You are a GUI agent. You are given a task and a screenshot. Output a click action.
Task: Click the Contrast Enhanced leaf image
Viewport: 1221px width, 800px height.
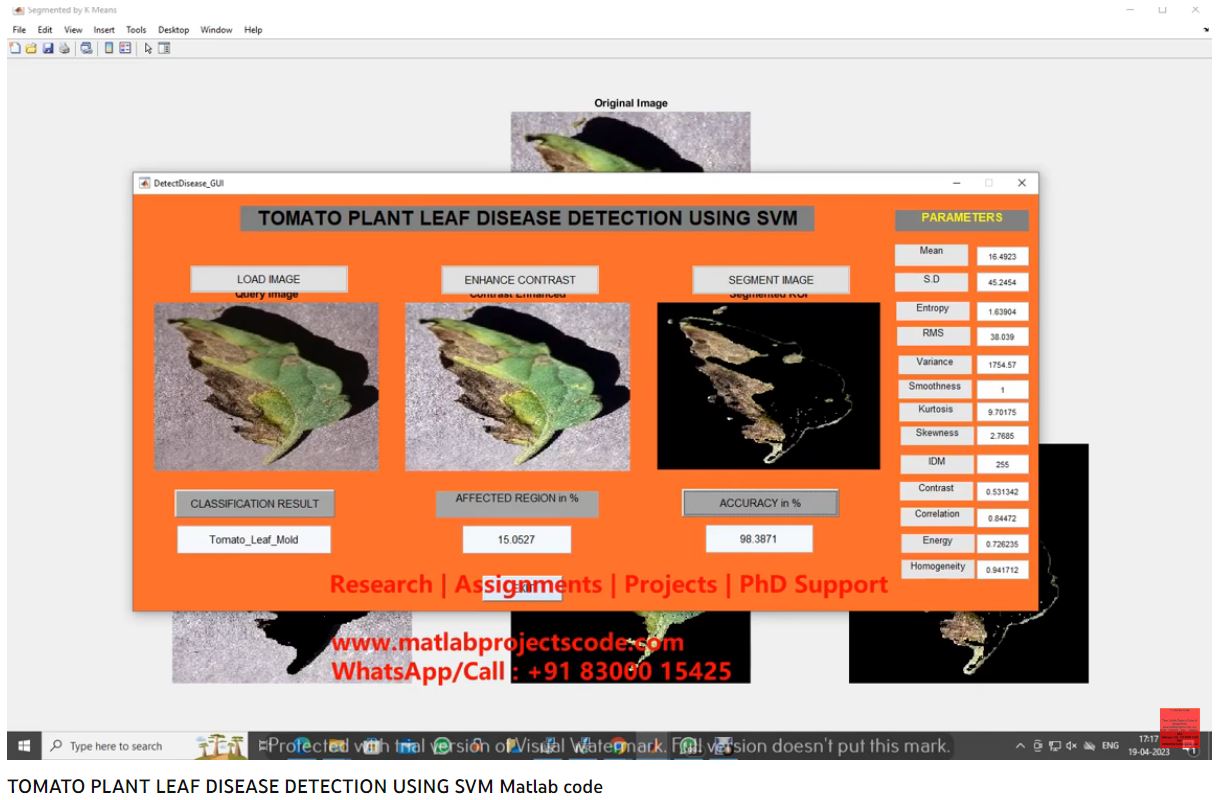click(517, 386)
